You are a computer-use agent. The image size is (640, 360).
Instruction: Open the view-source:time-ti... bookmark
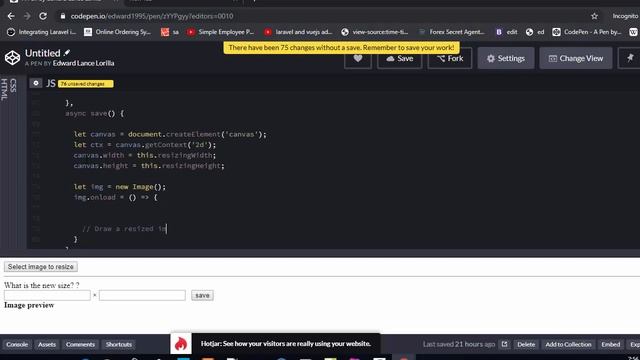coord(375,32)
